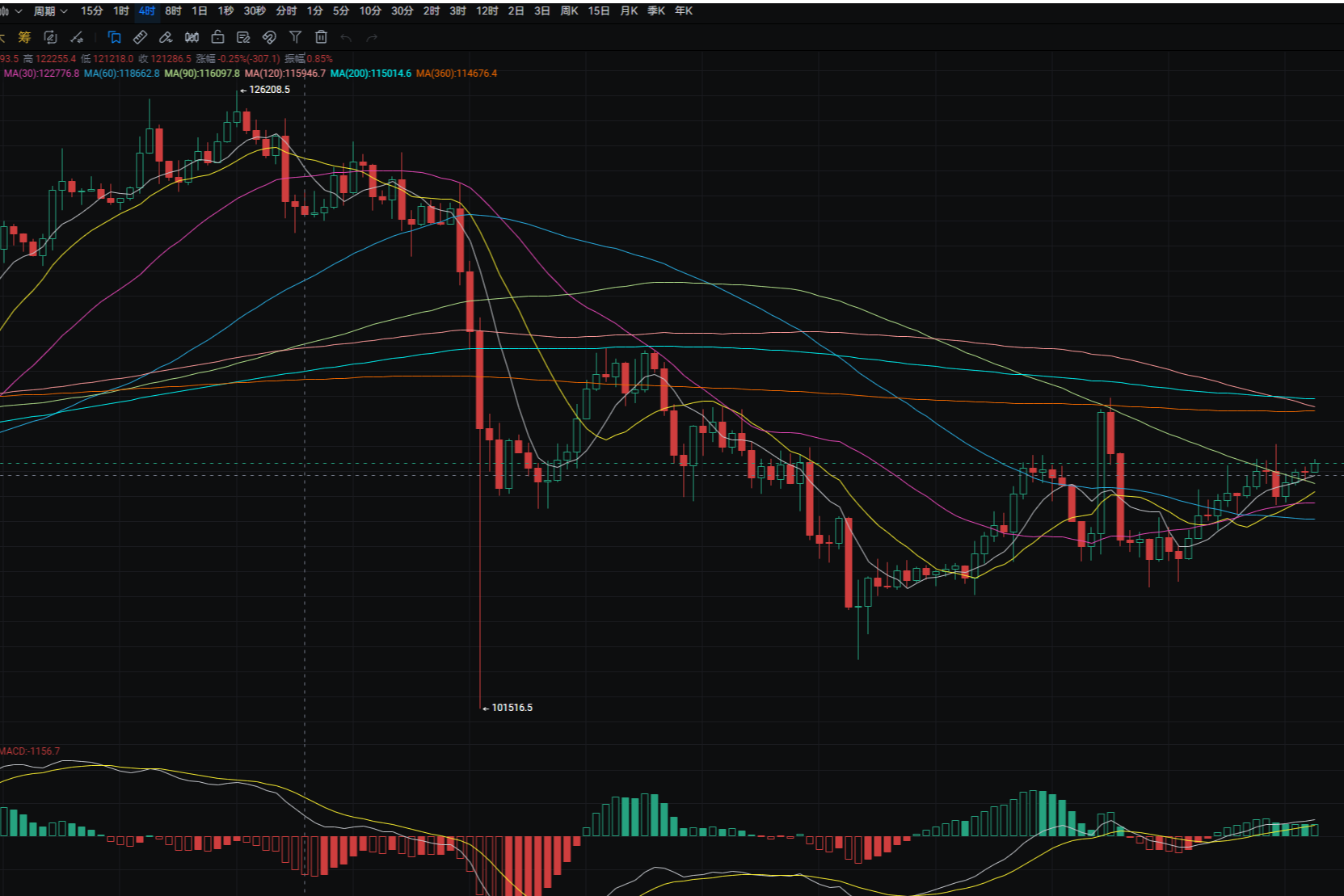The image size is (1344, 896).
Task: Click the MACD indicator label
Action: pos(30,751)
